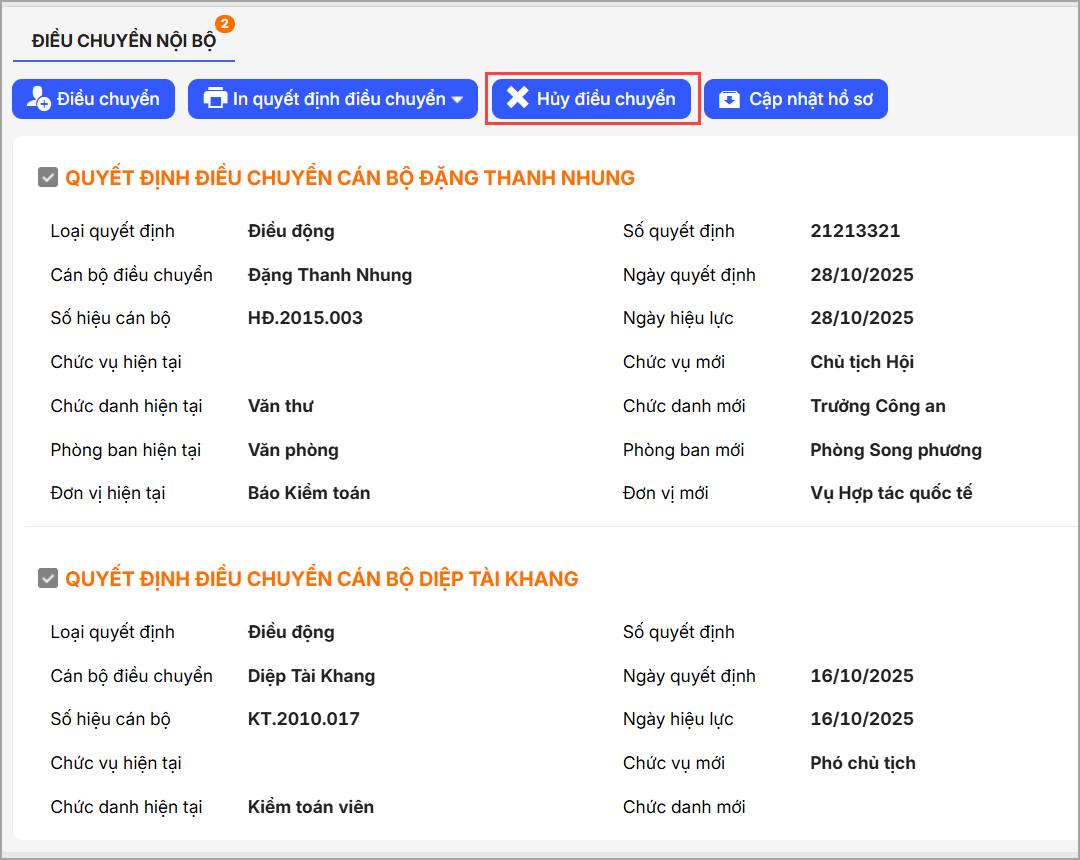Open the Đặng Thanh Nhung transfer decision heading
Screen dimensions: 1080x860
(x=350, y=178)
